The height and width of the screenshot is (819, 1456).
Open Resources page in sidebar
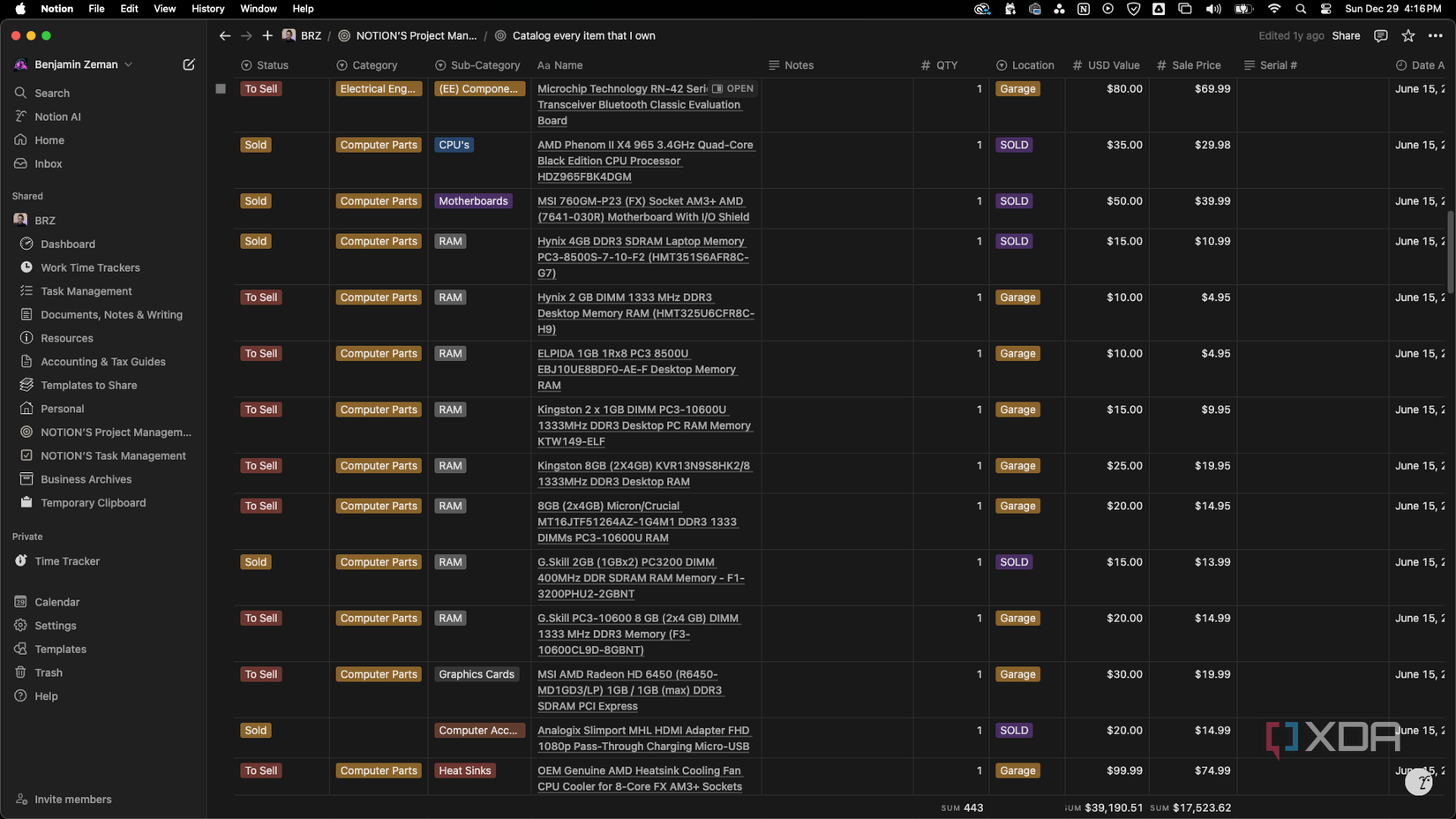click(66, 338)
